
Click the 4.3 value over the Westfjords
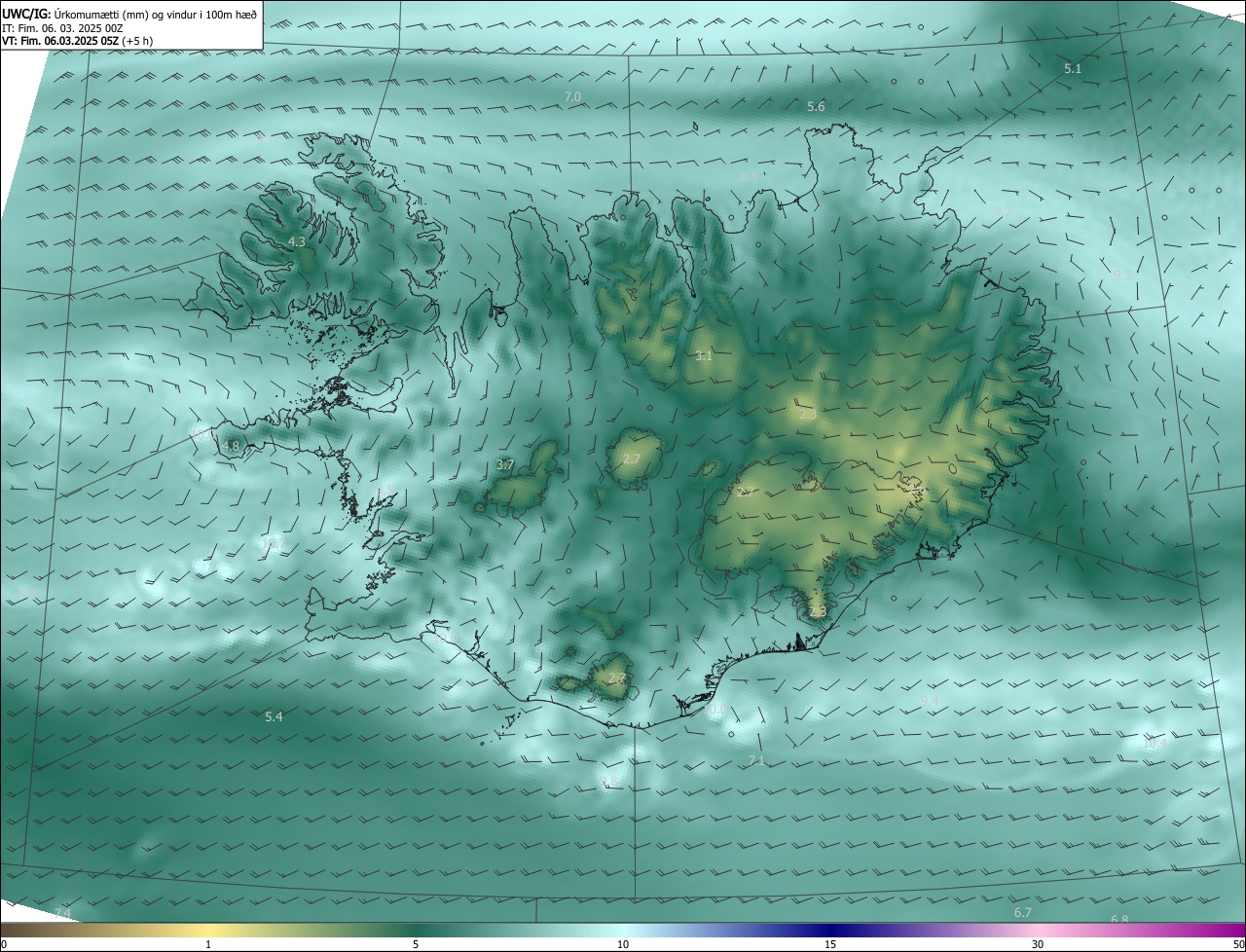(x=297, y=241)
